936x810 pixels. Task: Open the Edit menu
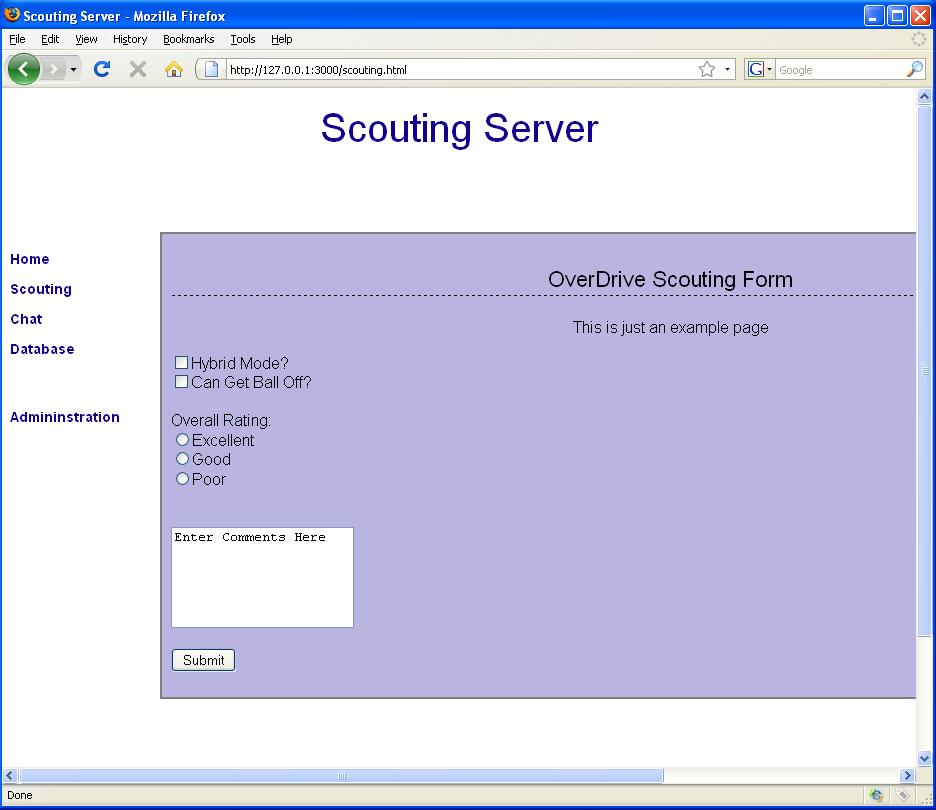click(50, 39)
